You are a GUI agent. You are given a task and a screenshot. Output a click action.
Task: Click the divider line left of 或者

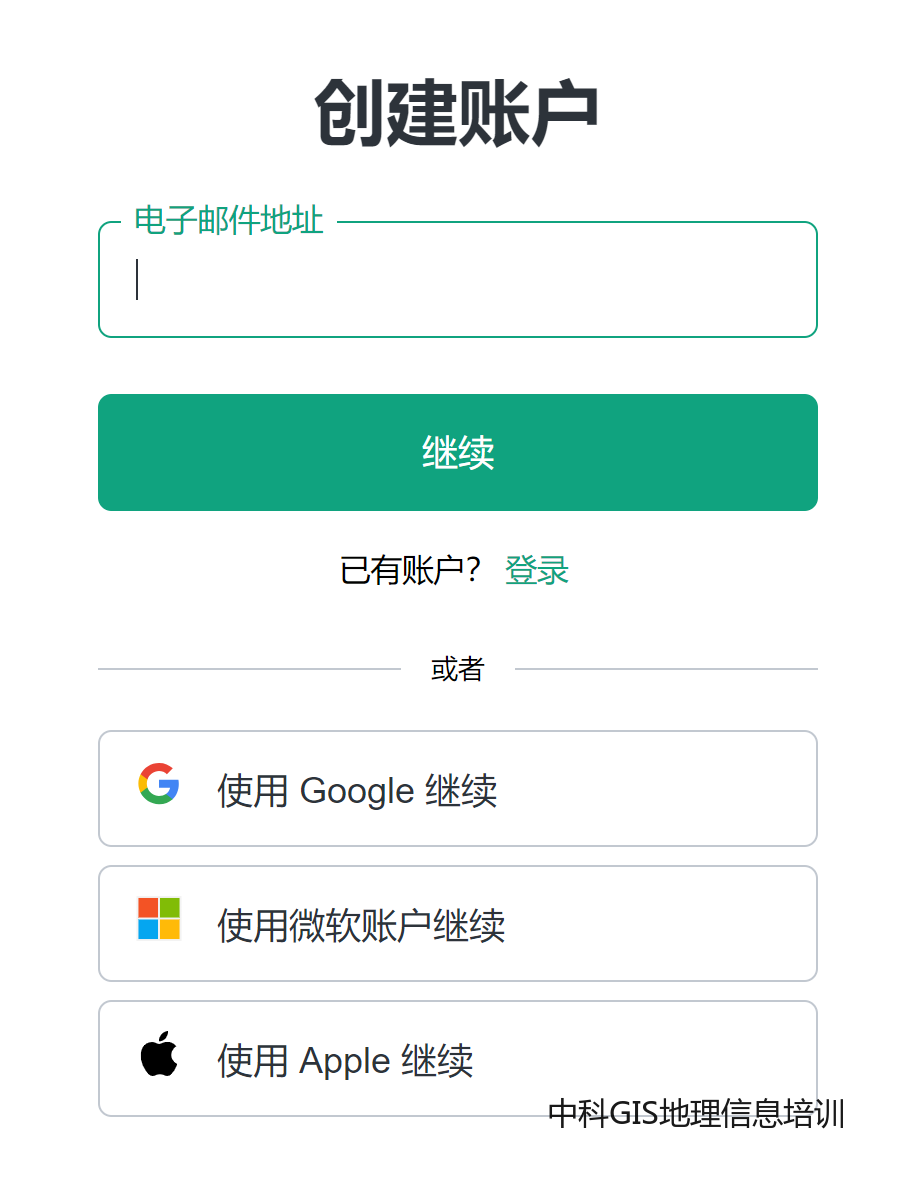(x=249, y=669)
